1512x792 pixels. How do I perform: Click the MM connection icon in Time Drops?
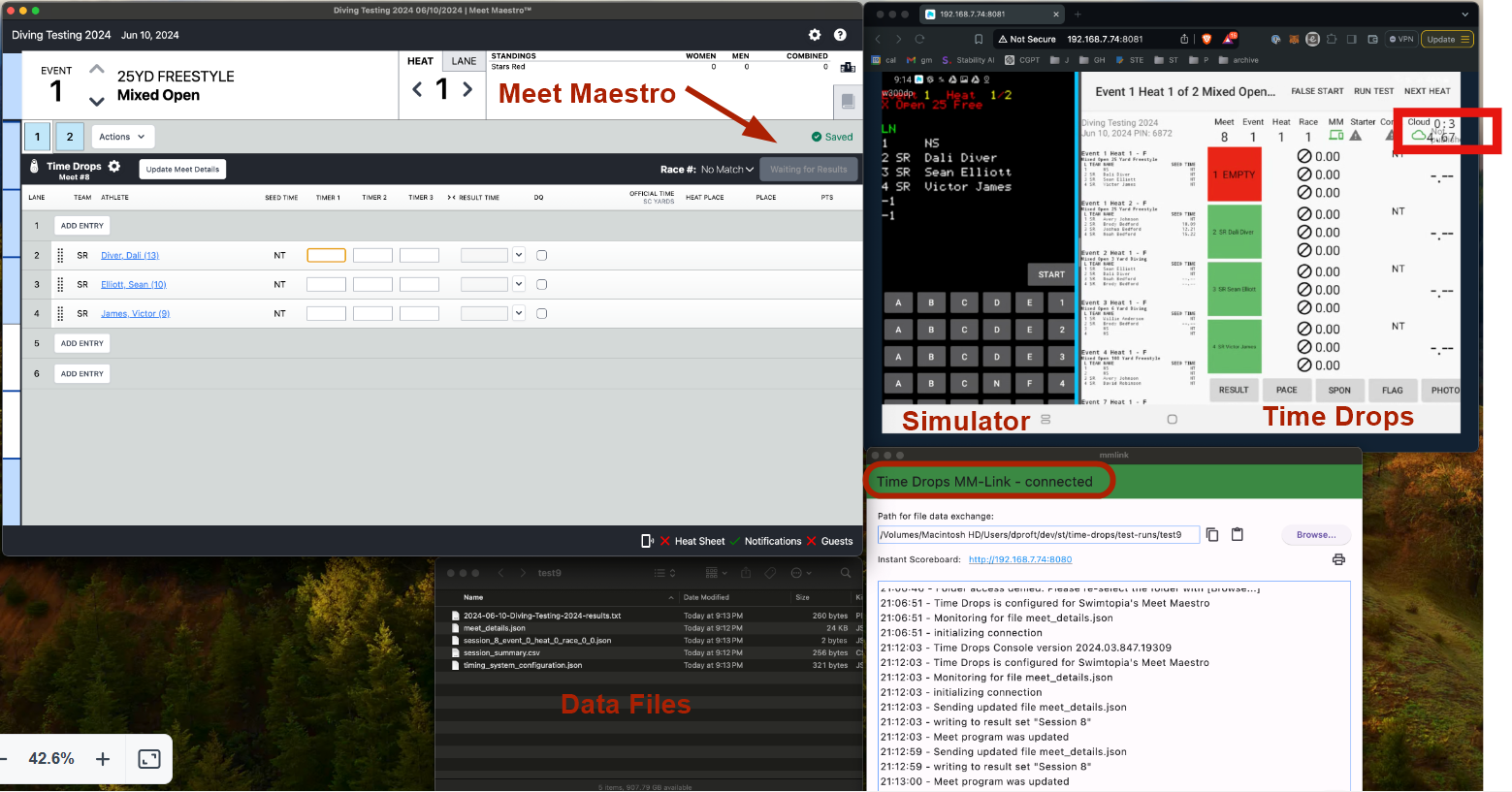pos(1336,135)
